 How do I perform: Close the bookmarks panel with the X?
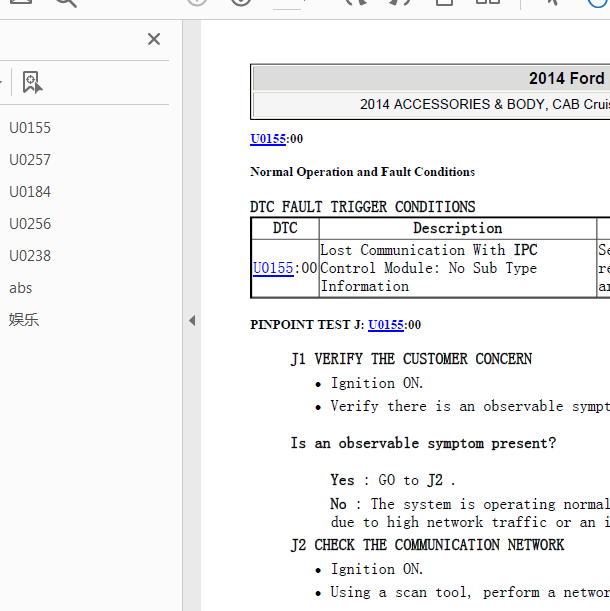[x=154, y=39]
